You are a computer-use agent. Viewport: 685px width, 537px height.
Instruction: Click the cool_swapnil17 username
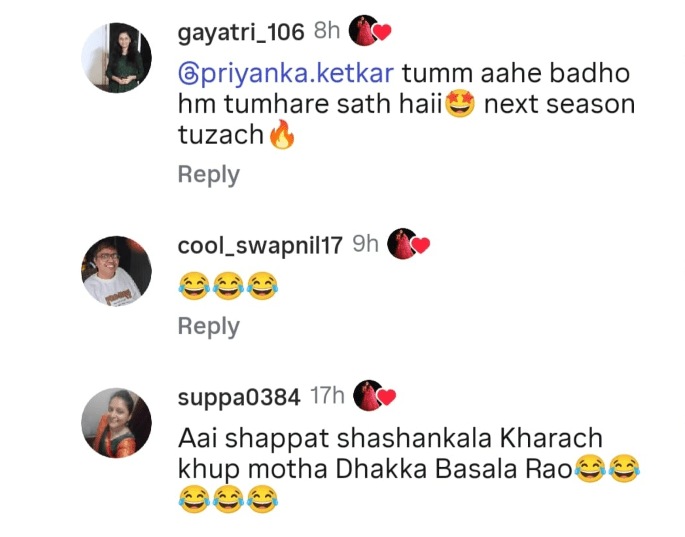260,246
